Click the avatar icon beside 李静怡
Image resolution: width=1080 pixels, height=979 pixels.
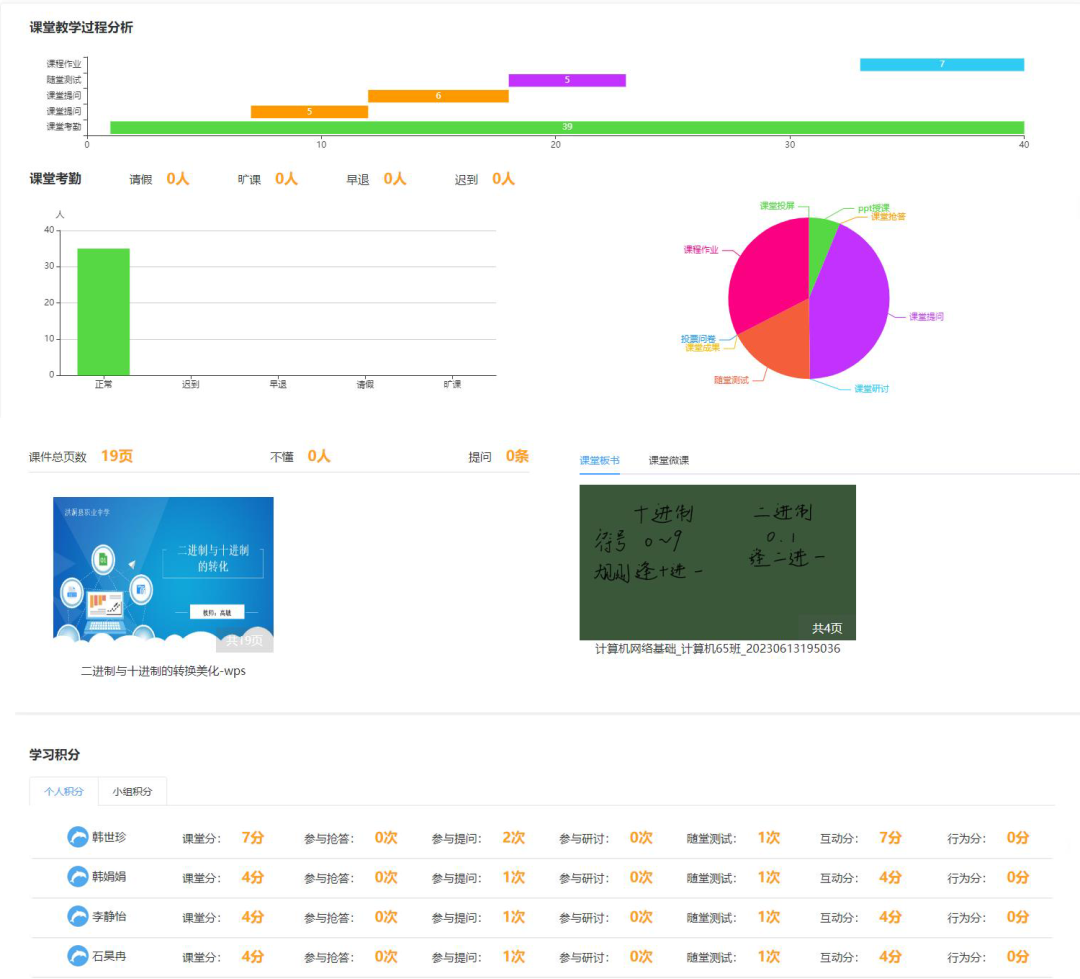click(x=77, y=917)
